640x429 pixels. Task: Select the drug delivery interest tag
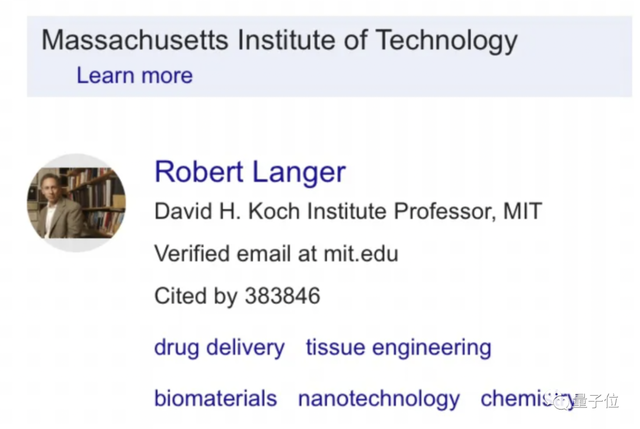(219, 348)
